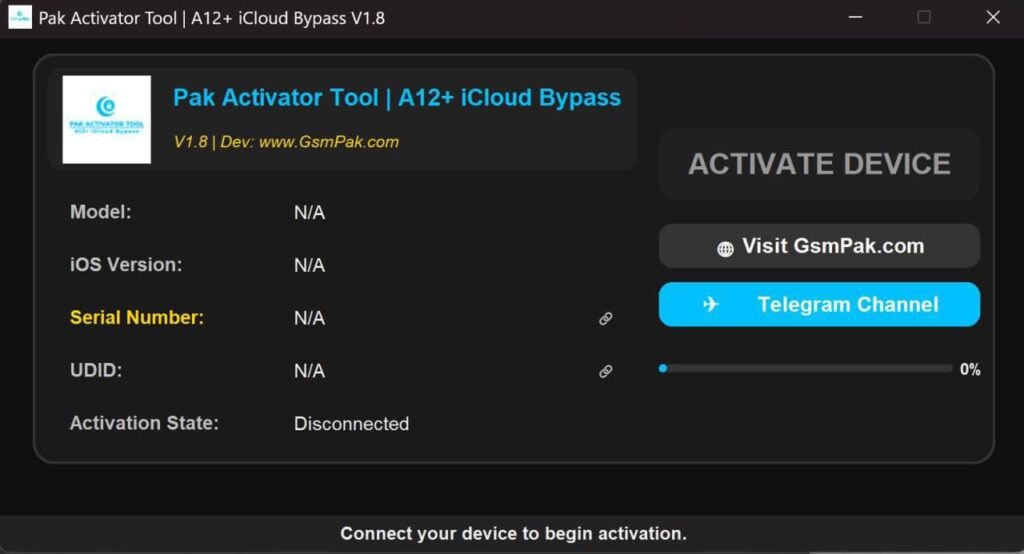Image resolution: width=1024 pixels, height=554 pixels.
Task: Click the 0% progress percentage label
Action: click(x=969, y=369)
